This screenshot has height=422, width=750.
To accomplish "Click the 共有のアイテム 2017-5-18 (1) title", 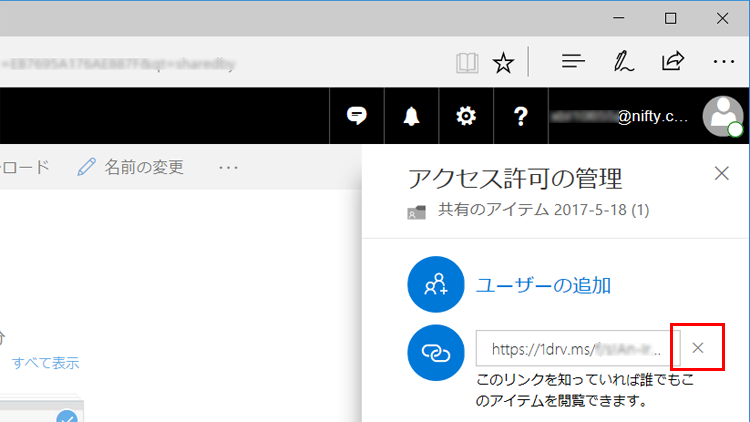I will [543, 210].
